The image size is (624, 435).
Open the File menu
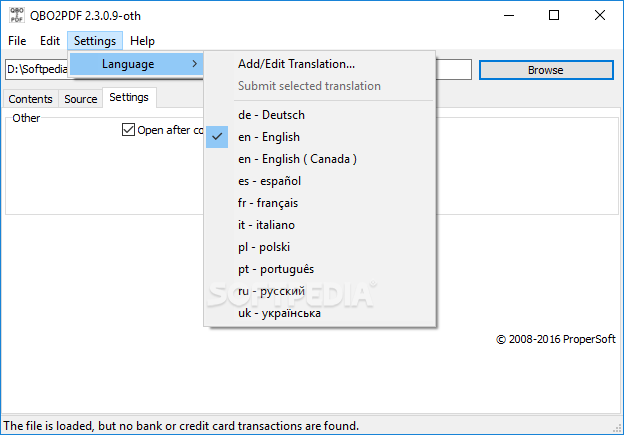click(17, 41)
